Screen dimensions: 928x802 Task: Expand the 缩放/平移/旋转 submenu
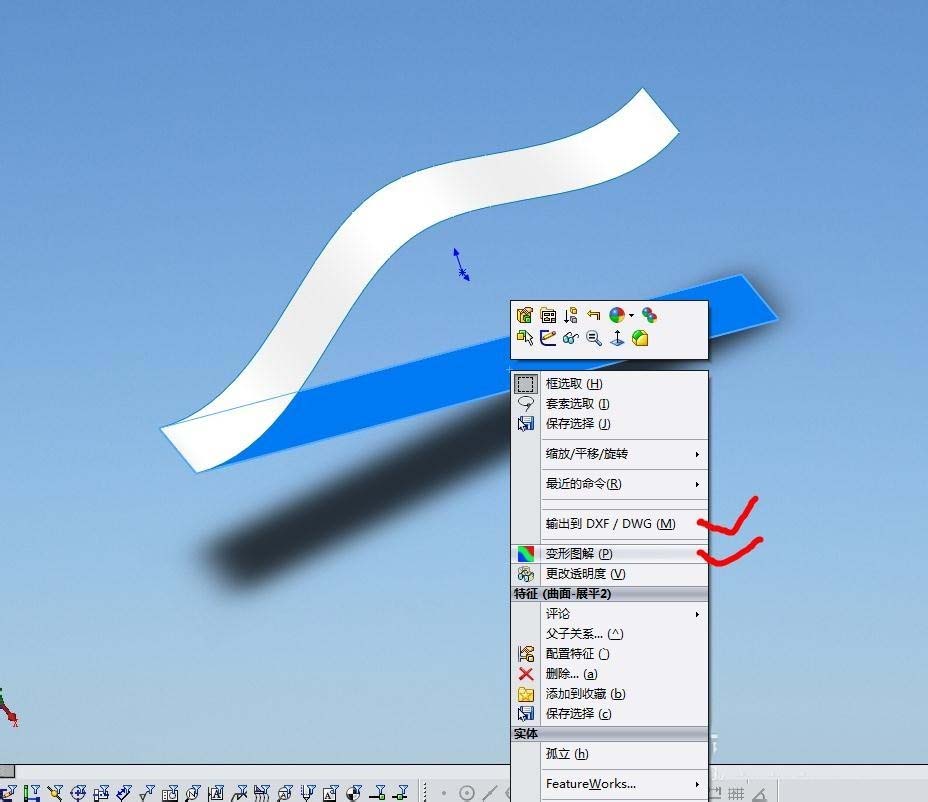[x=610, y=454]
